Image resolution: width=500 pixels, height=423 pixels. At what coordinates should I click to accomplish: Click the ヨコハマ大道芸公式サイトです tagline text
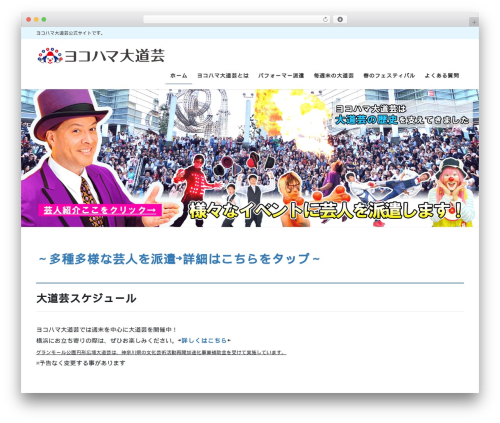[70, 33]
